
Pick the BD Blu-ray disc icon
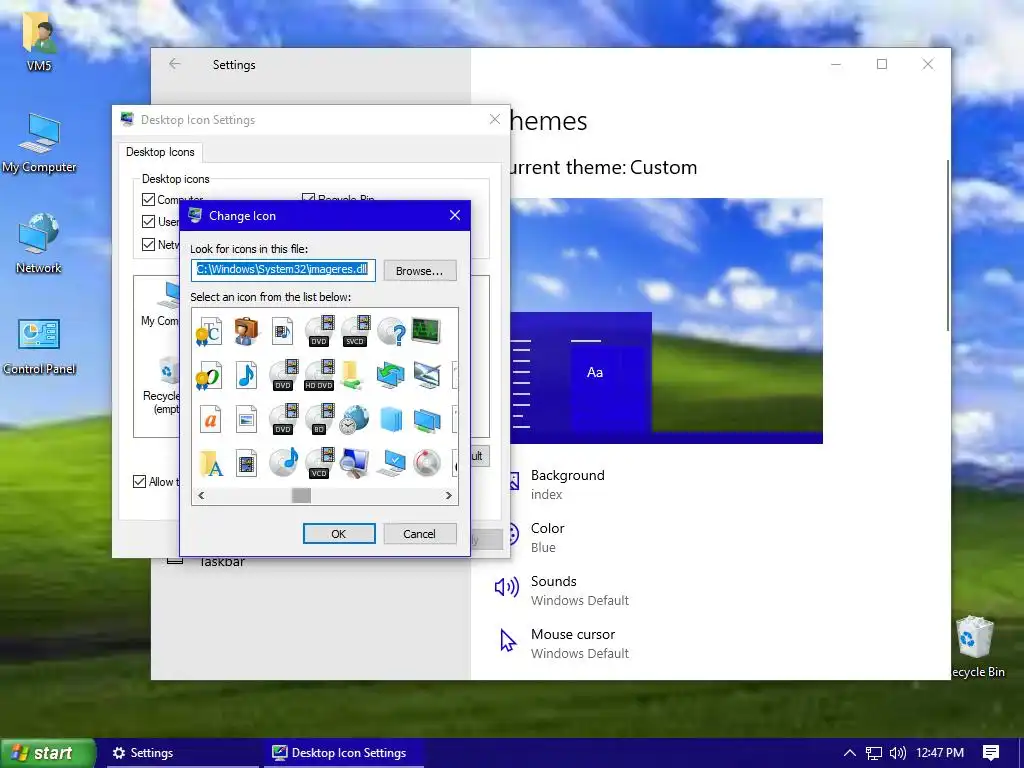319,419
